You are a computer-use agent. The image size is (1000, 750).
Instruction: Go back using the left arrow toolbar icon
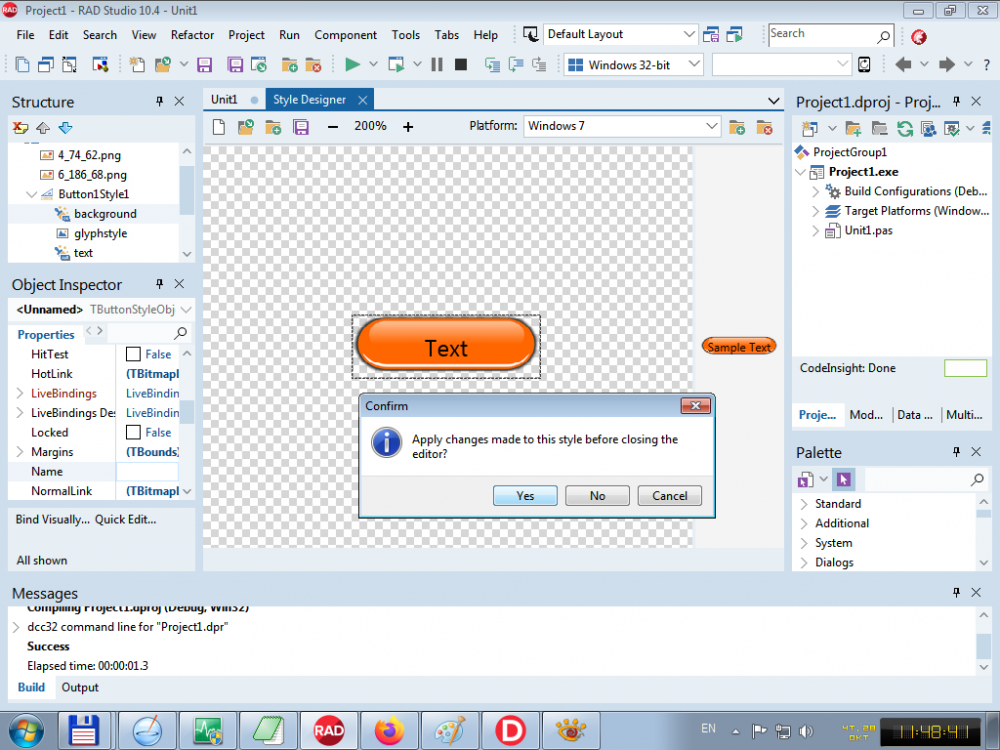click(903, 64)
